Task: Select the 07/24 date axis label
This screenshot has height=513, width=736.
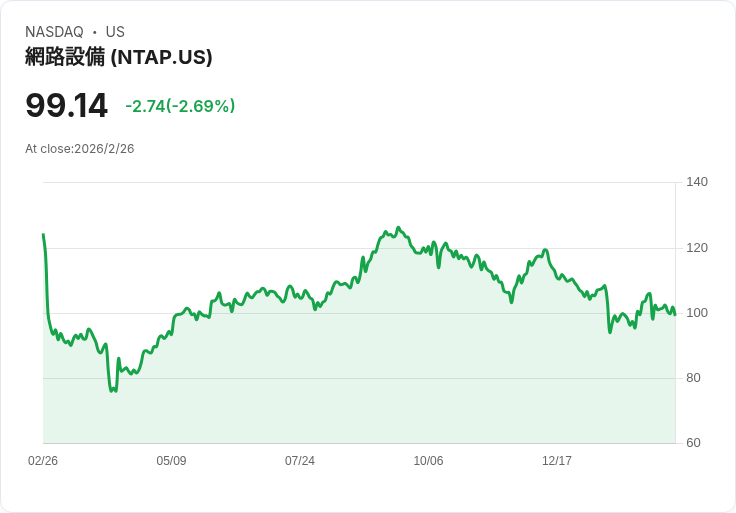Action: (300, 461)
